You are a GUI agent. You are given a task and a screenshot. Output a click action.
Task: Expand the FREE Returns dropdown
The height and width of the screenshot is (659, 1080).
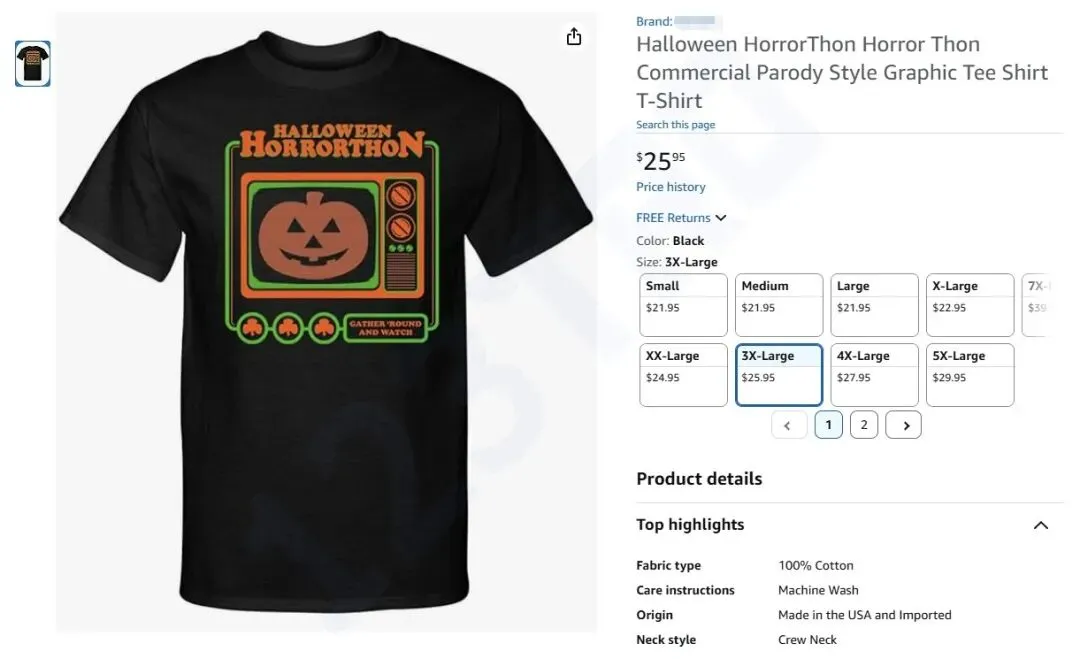coord(681,218)
